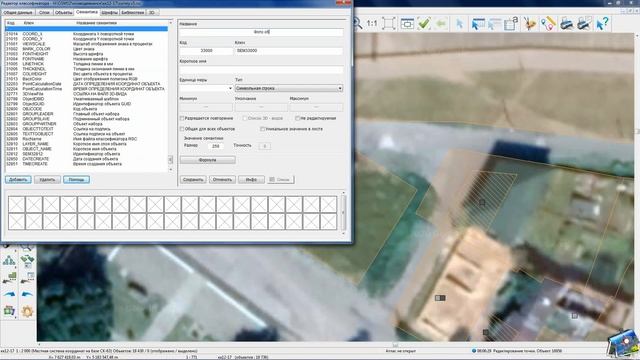This screenshot has height=360, width=640.
Task: Open the orange gear settings icon
Action: [x=27, y=311]
